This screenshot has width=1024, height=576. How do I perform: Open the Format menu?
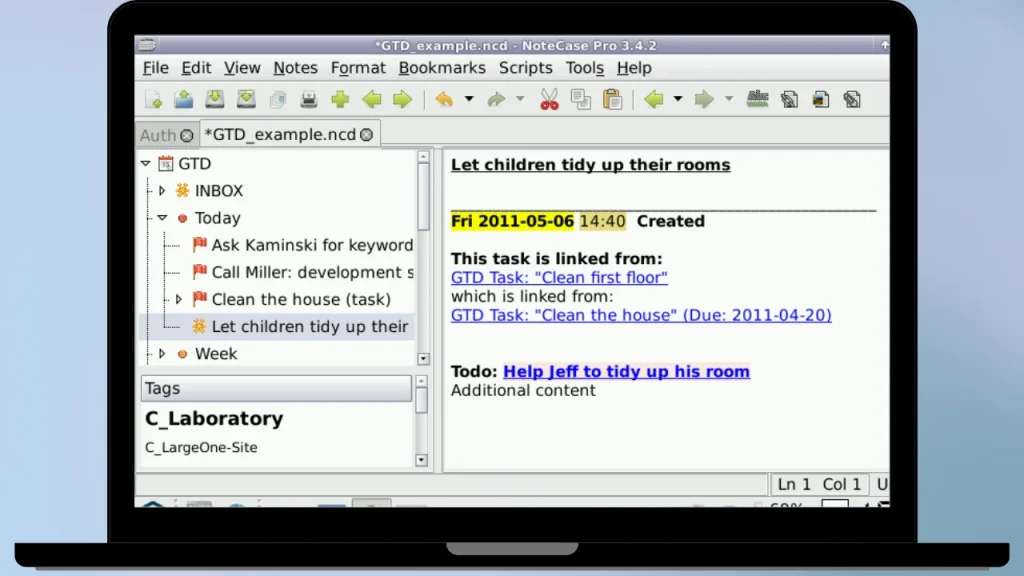[358, 68]
